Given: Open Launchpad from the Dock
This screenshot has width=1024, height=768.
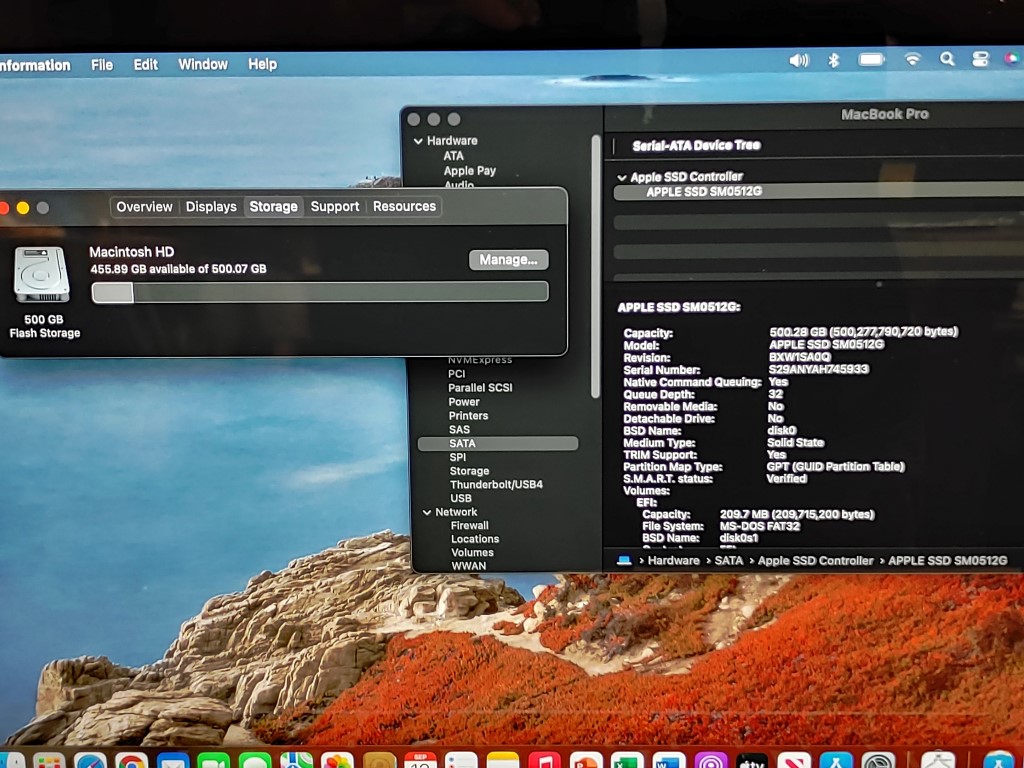Looking at the screenshot, I should point(49,761).
